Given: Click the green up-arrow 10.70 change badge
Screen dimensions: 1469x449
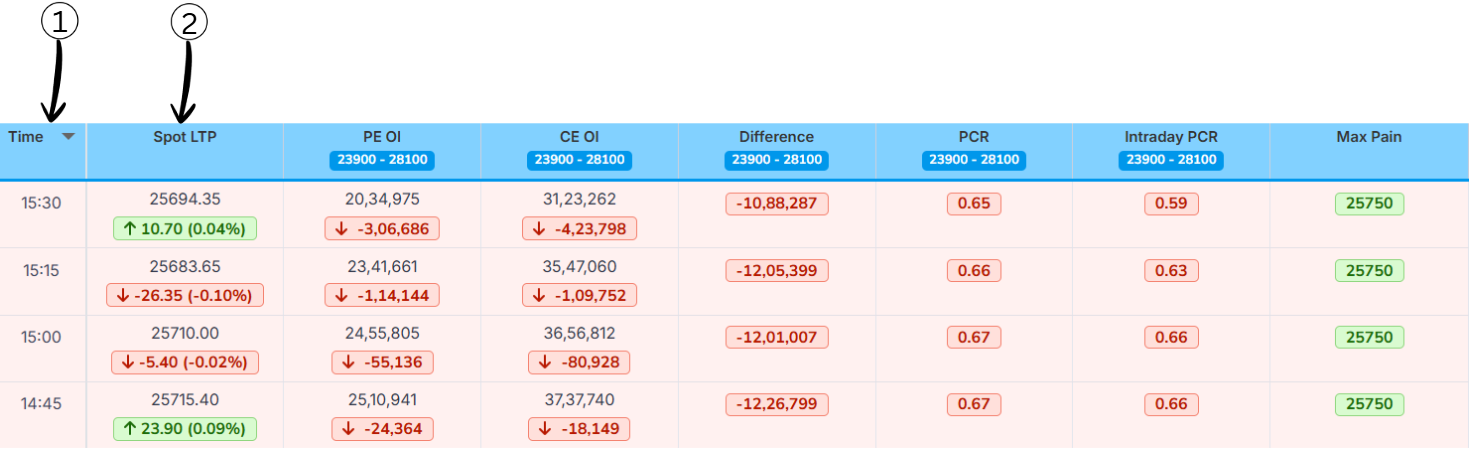Looking at the screenshot, I should point(185,228).
